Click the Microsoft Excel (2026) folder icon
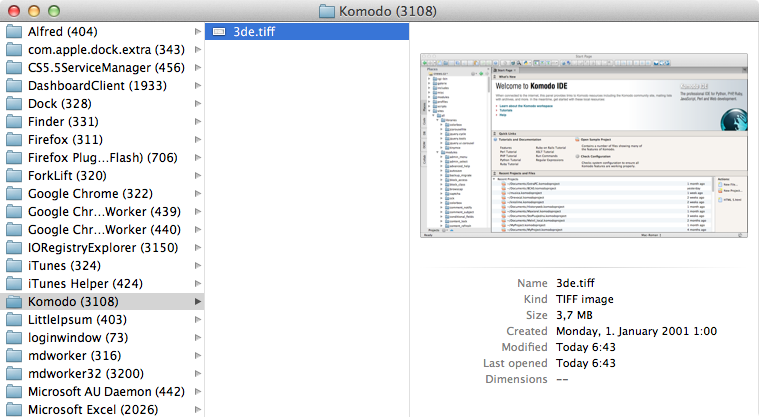The image size is (759, 417). click(14, 409)
